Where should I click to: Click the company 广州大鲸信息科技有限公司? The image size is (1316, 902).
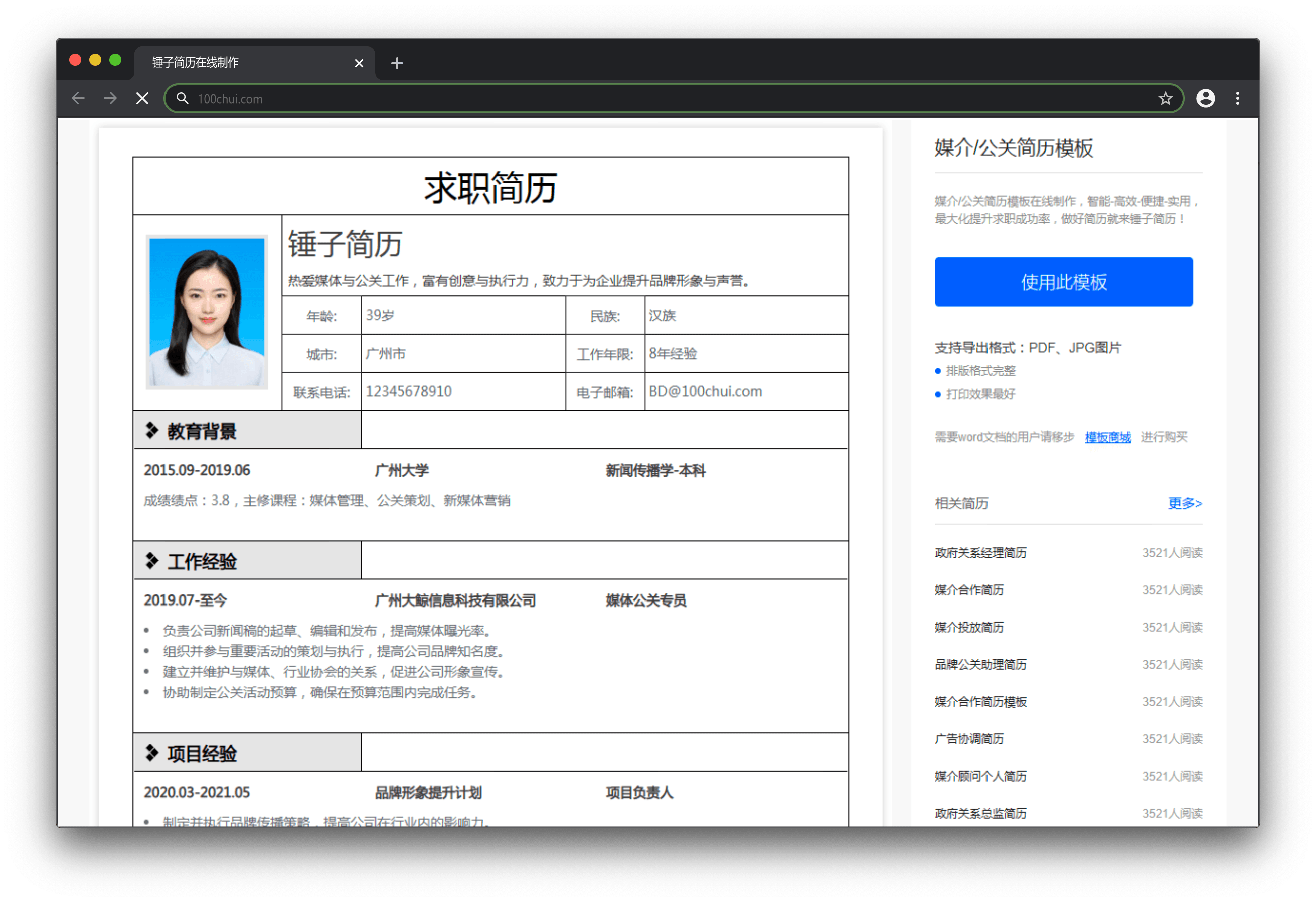coord(455,600)
